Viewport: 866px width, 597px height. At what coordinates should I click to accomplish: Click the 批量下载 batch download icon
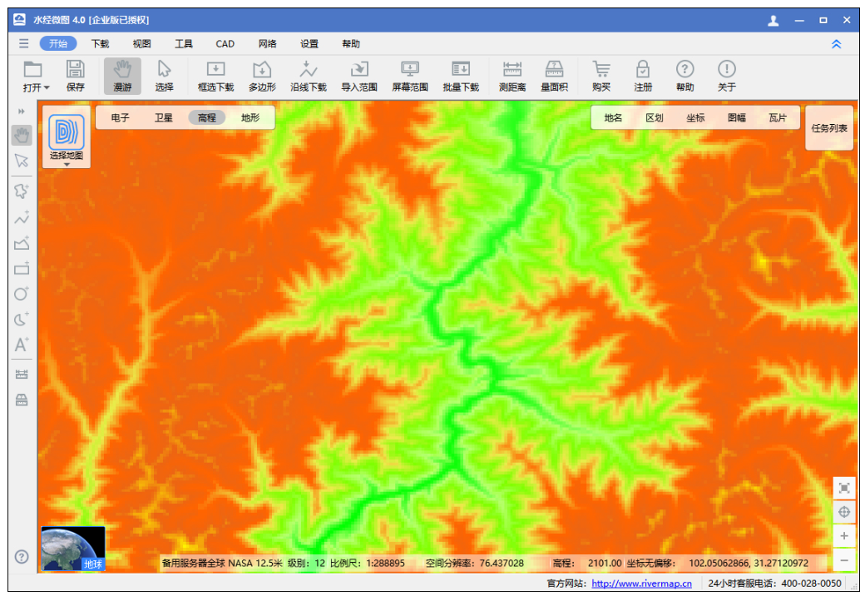pyautogui.click(x=460, y=70)
